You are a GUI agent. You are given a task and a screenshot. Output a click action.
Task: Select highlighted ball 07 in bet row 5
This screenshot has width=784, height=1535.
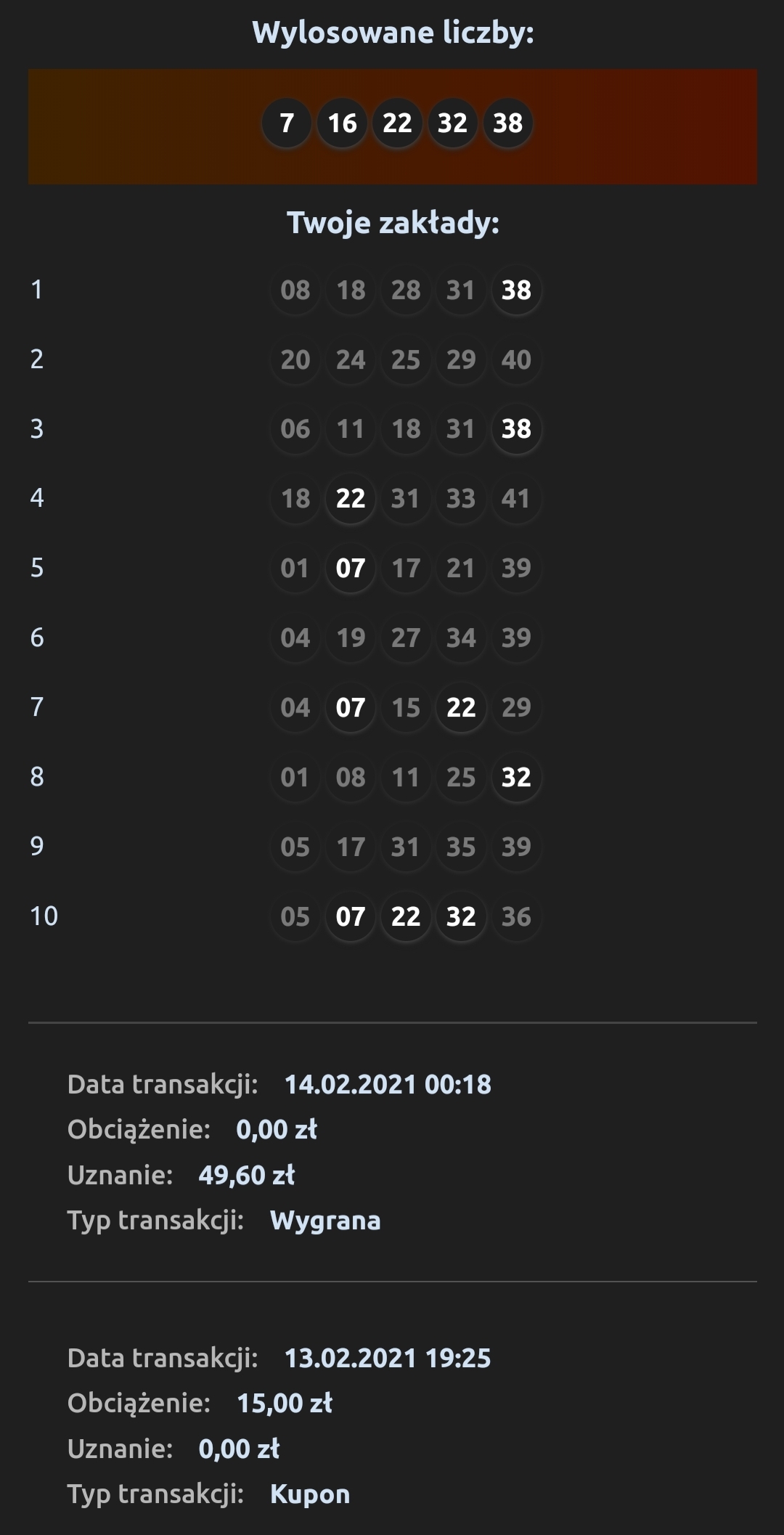pyautogui.click(x=351, y=569)
